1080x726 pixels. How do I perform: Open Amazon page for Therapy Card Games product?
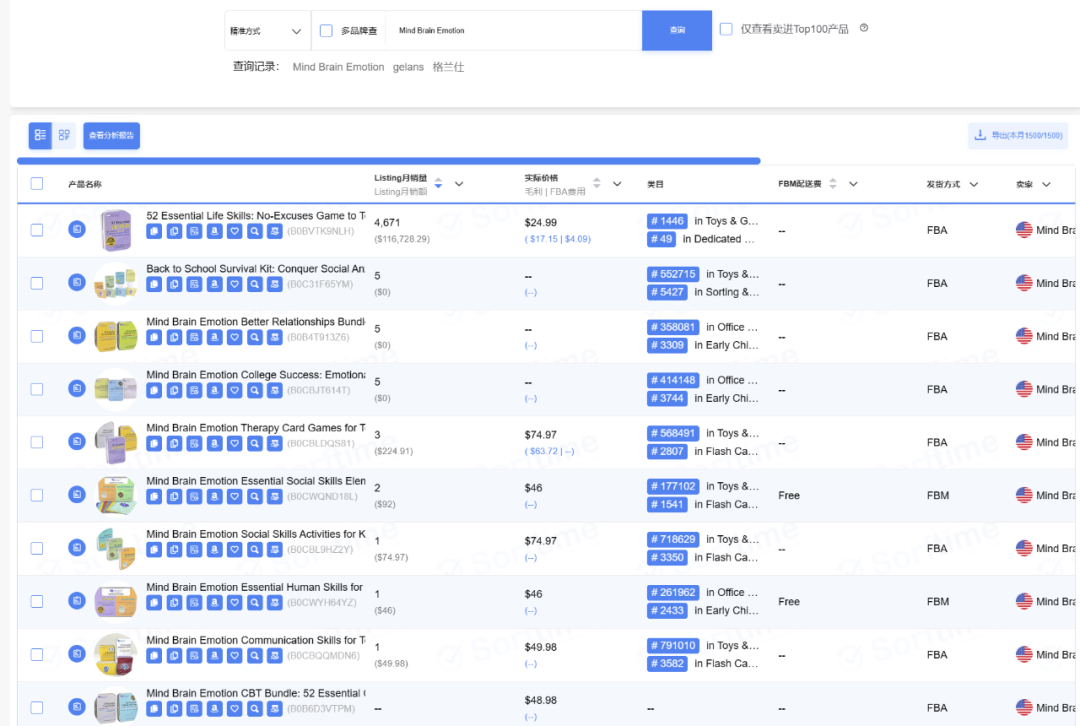point(214,444)
